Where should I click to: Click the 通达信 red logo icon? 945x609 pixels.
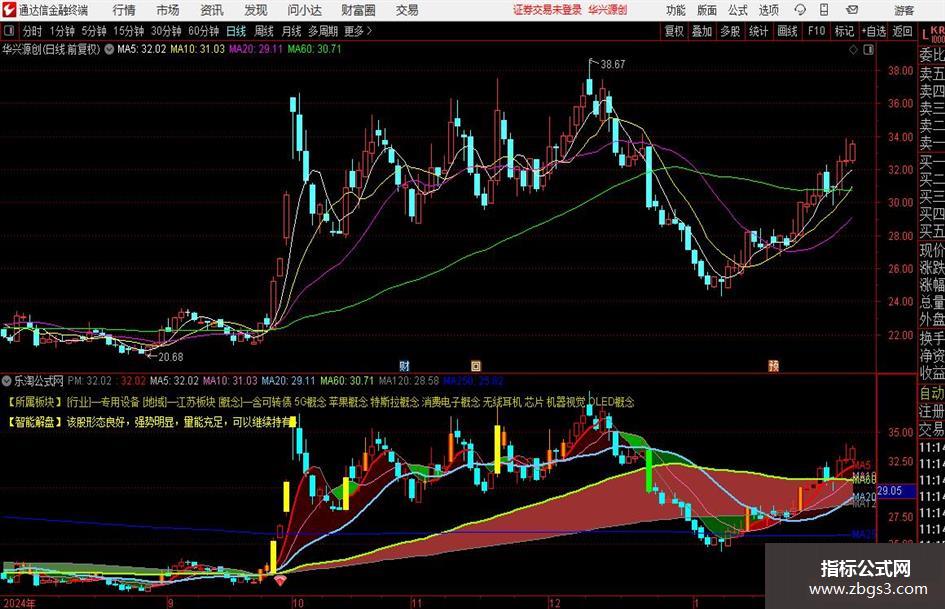click(x=9, y=10)
